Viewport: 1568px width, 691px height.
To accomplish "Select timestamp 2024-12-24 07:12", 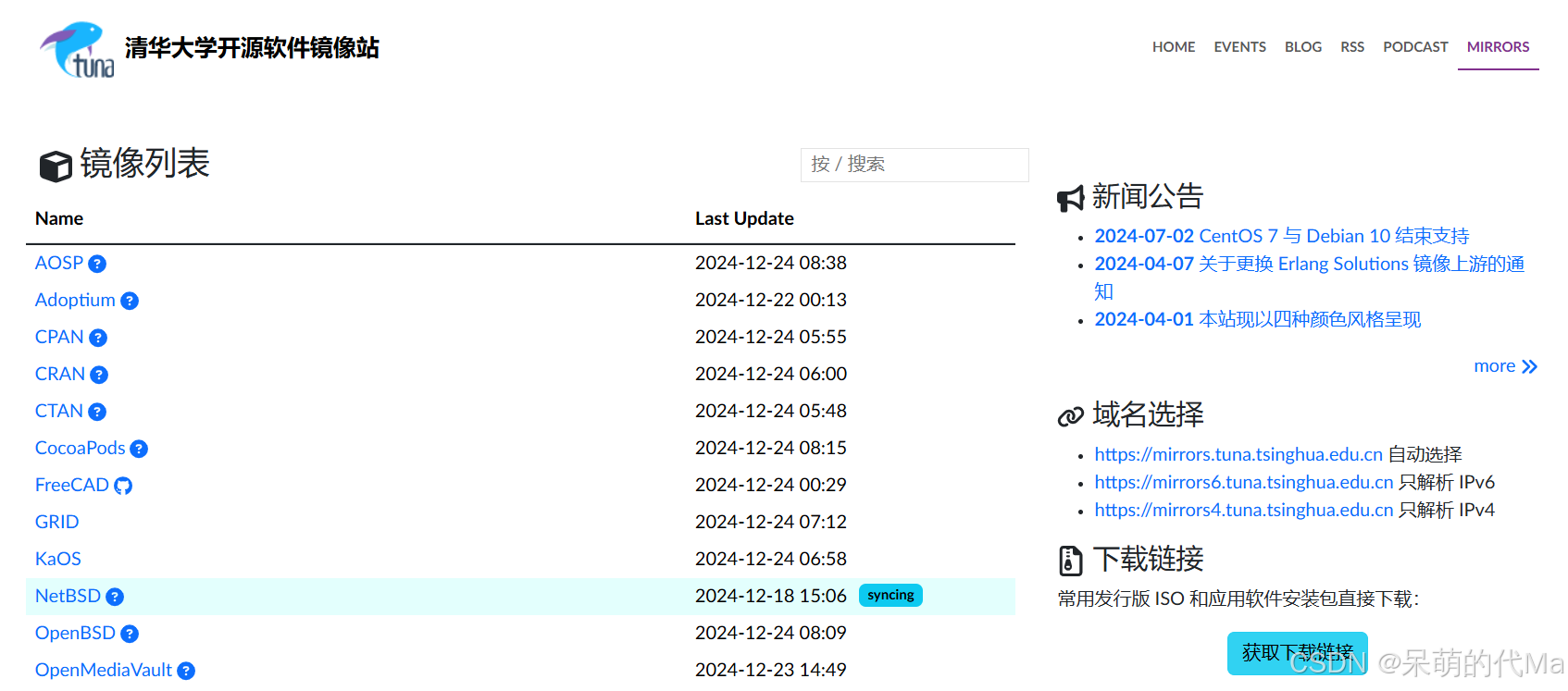I will [x=771, y=522].
